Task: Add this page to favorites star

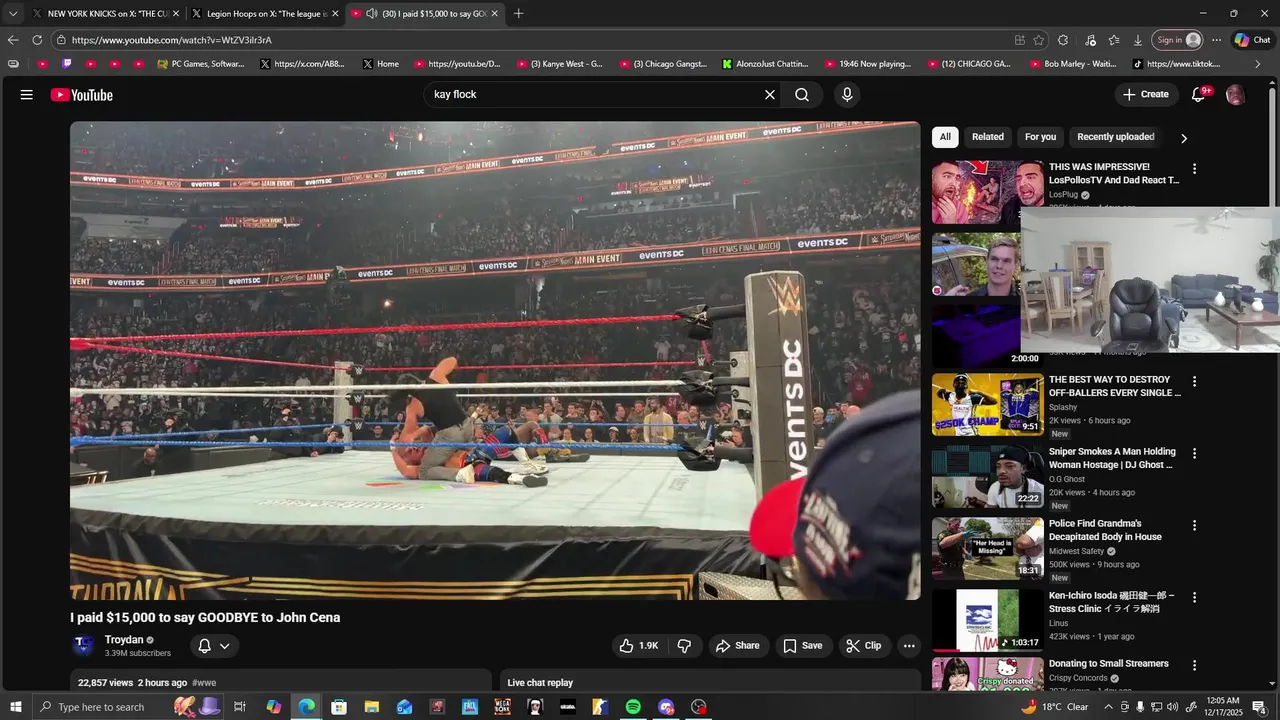Action: 1039,40
